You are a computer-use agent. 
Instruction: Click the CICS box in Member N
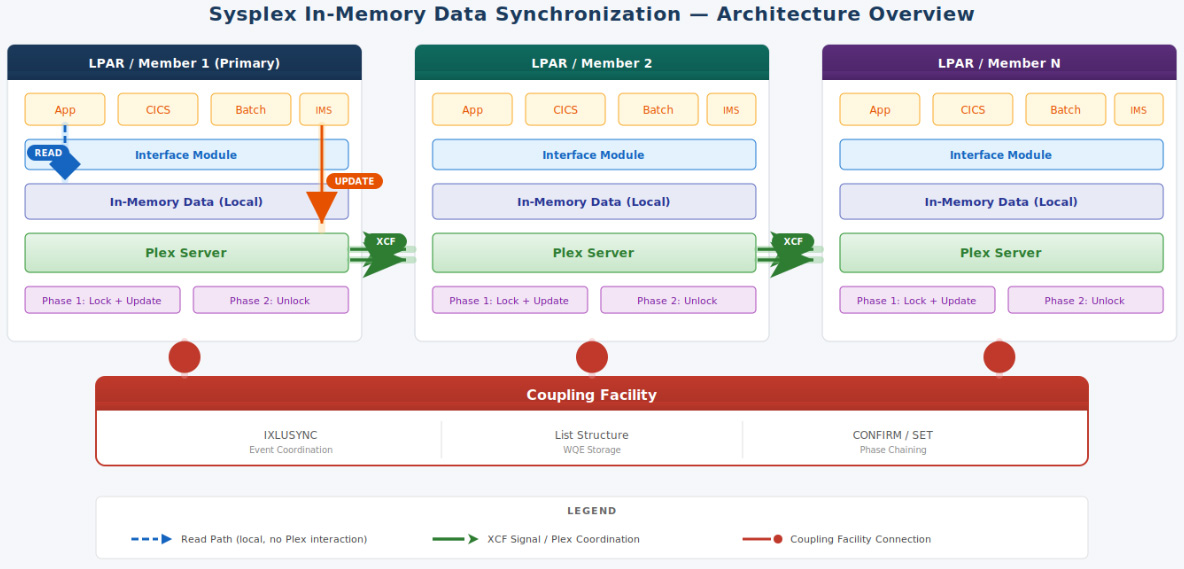[973, 109]
